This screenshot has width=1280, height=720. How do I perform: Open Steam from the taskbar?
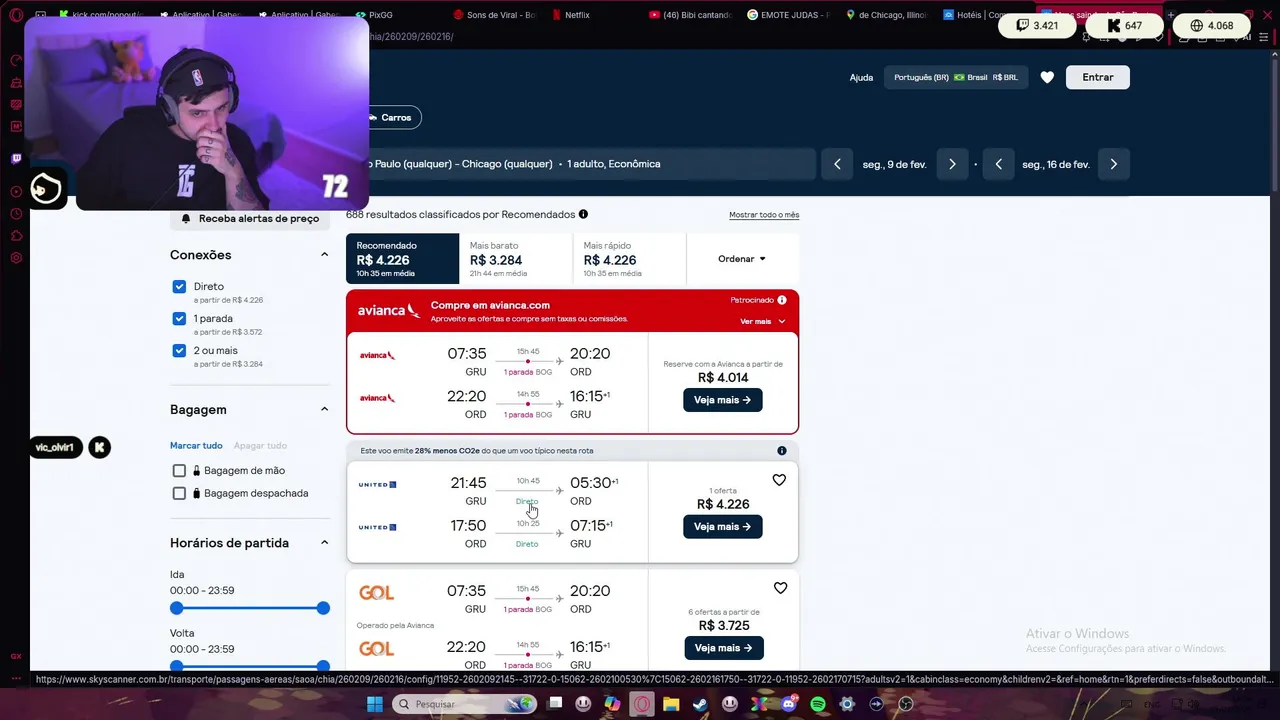[700, 704]
